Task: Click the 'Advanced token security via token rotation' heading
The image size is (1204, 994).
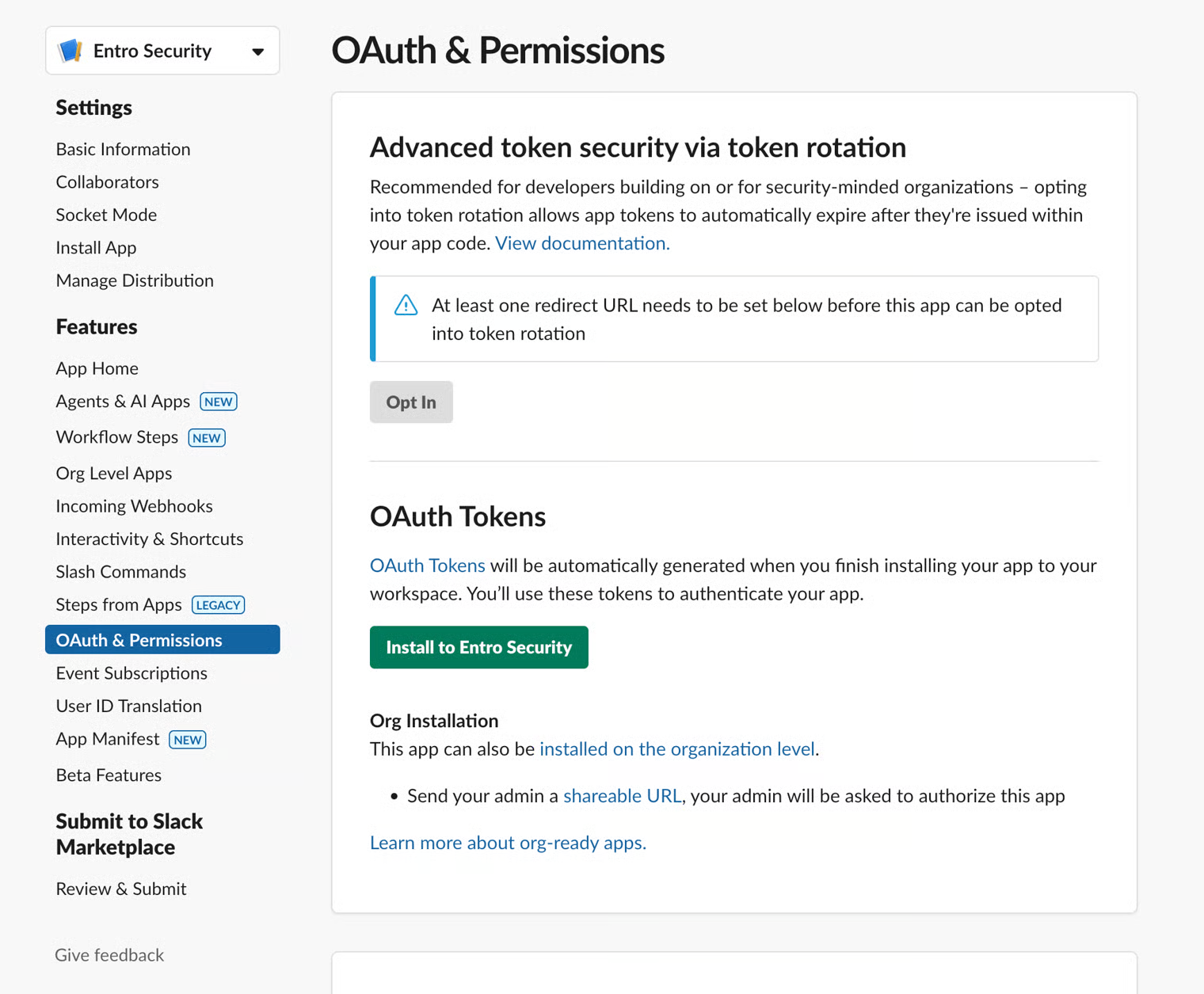Action: 638,147
